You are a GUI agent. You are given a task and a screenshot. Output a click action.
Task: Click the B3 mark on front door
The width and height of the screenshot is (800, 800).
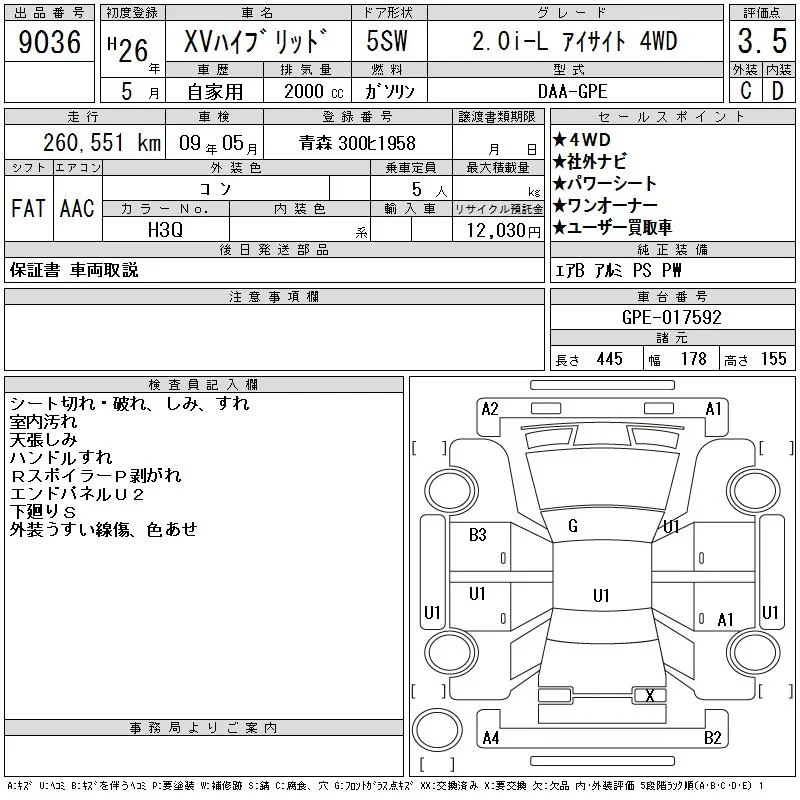tap(478, 535)
